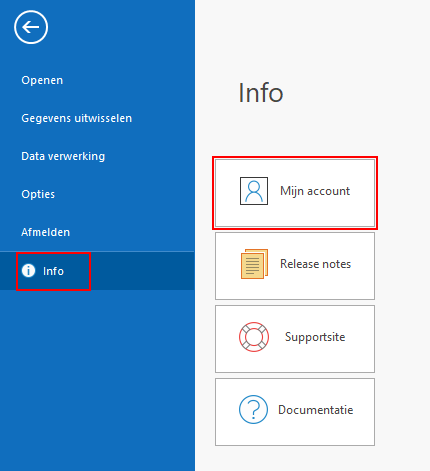Screen dimensions: 430x471
Task: Open the Opties sidebar entry
Action: click(x=38, y=194)
